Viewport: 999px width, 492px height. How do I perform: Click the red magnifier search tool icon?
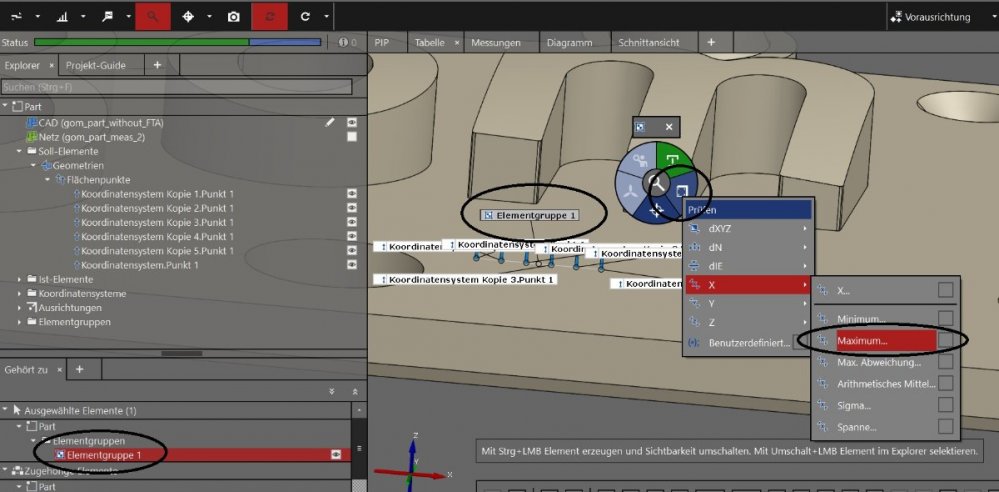[152, 16]
